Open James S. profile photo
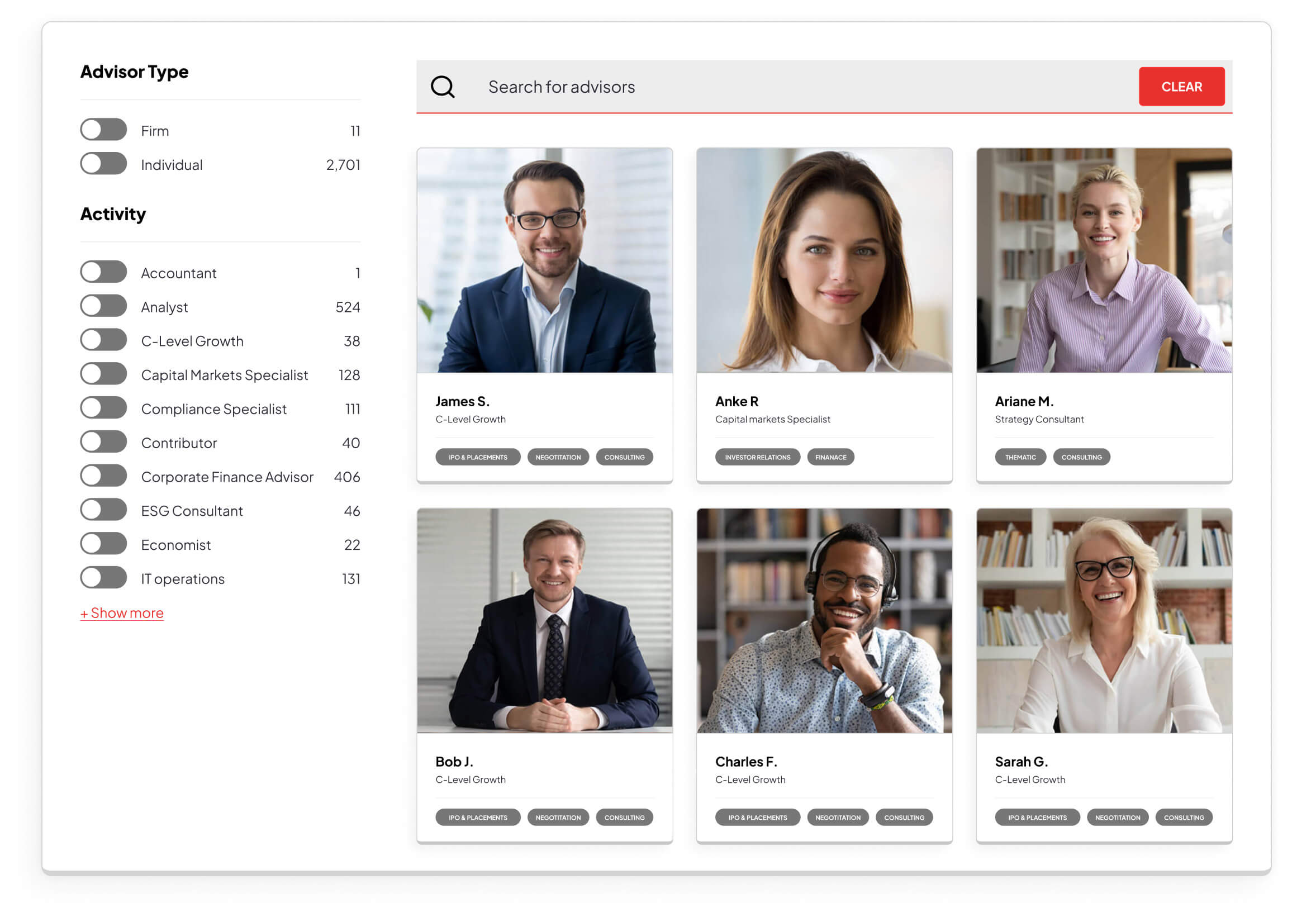Image resolution: width=1316 pixels, height=917 pixels. [544, 261]
